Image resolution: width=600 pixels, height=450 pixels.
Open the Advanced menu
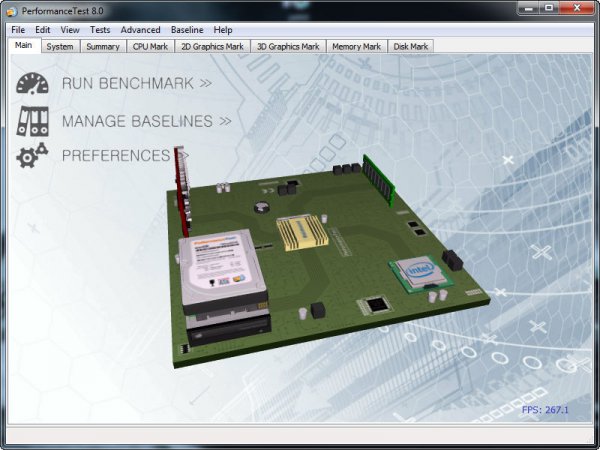point(140,30)
